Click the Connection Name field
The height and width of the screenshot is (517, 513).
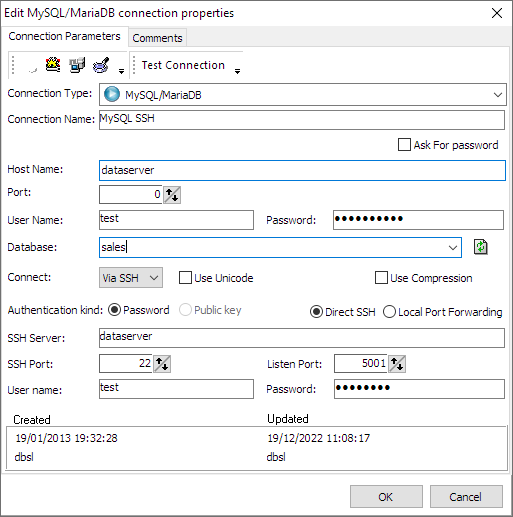click(x=302, y=120)
